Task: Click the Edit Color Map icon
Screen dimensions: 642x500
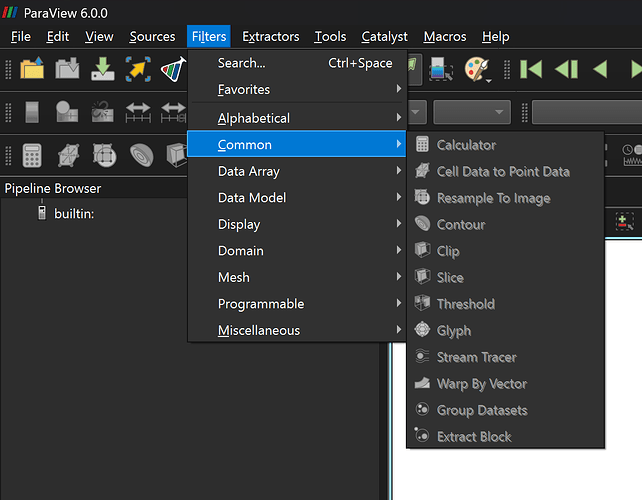Action: (x=67, y=112)
